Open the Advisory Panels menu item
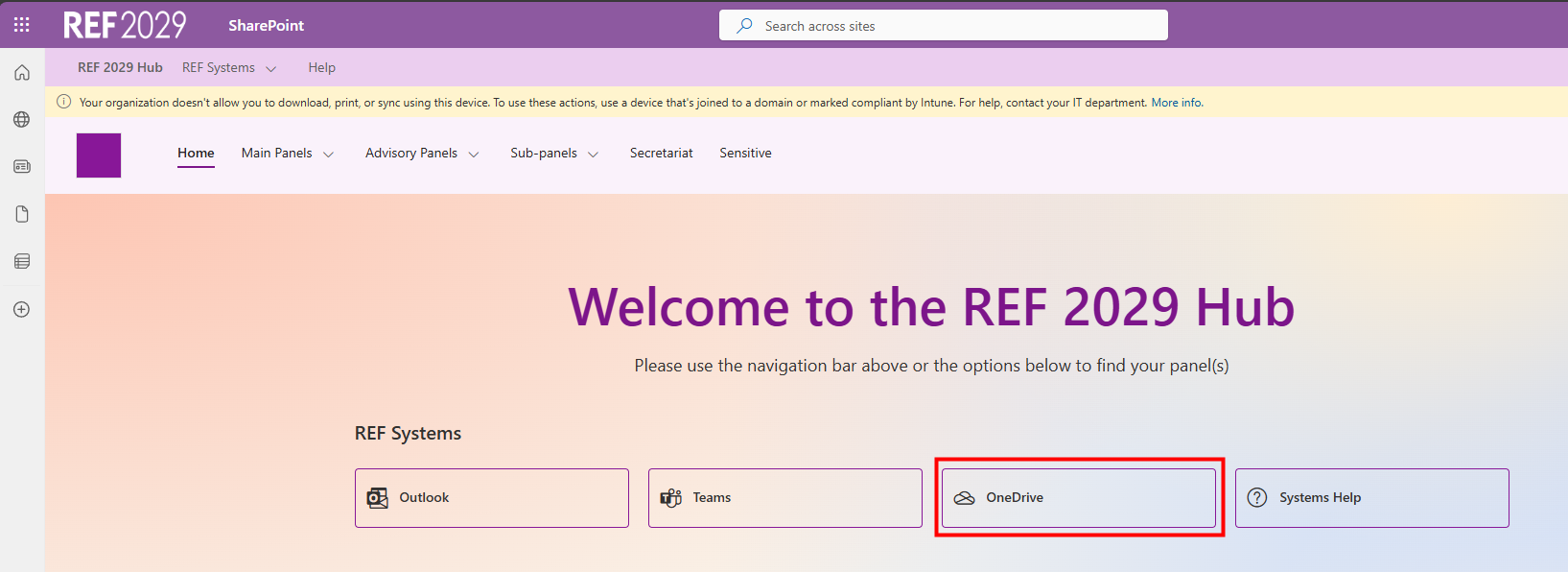This screenshot has width=1568, height=572. 411,153
